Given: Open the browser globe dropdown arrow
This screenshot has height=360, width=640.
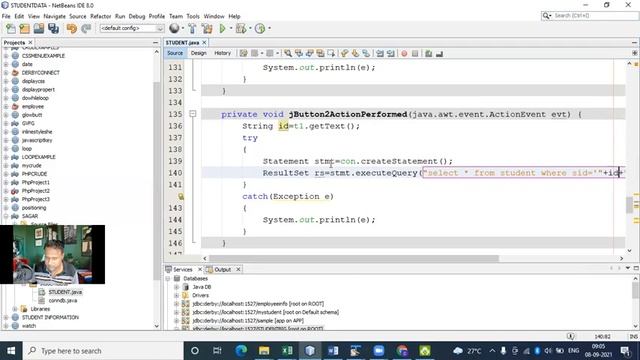Looking at the screenshot, I should coord(182,28).
